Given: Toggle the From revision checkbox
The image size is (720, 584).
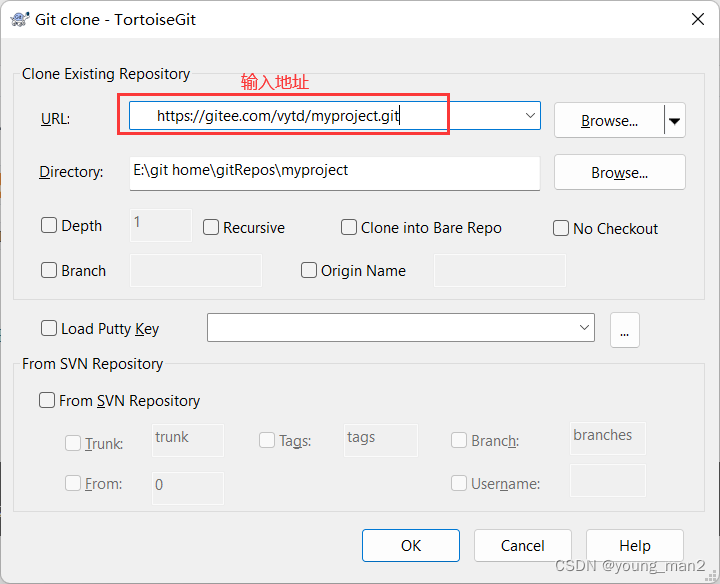Looking at the screenshot, I should [73, 483].
